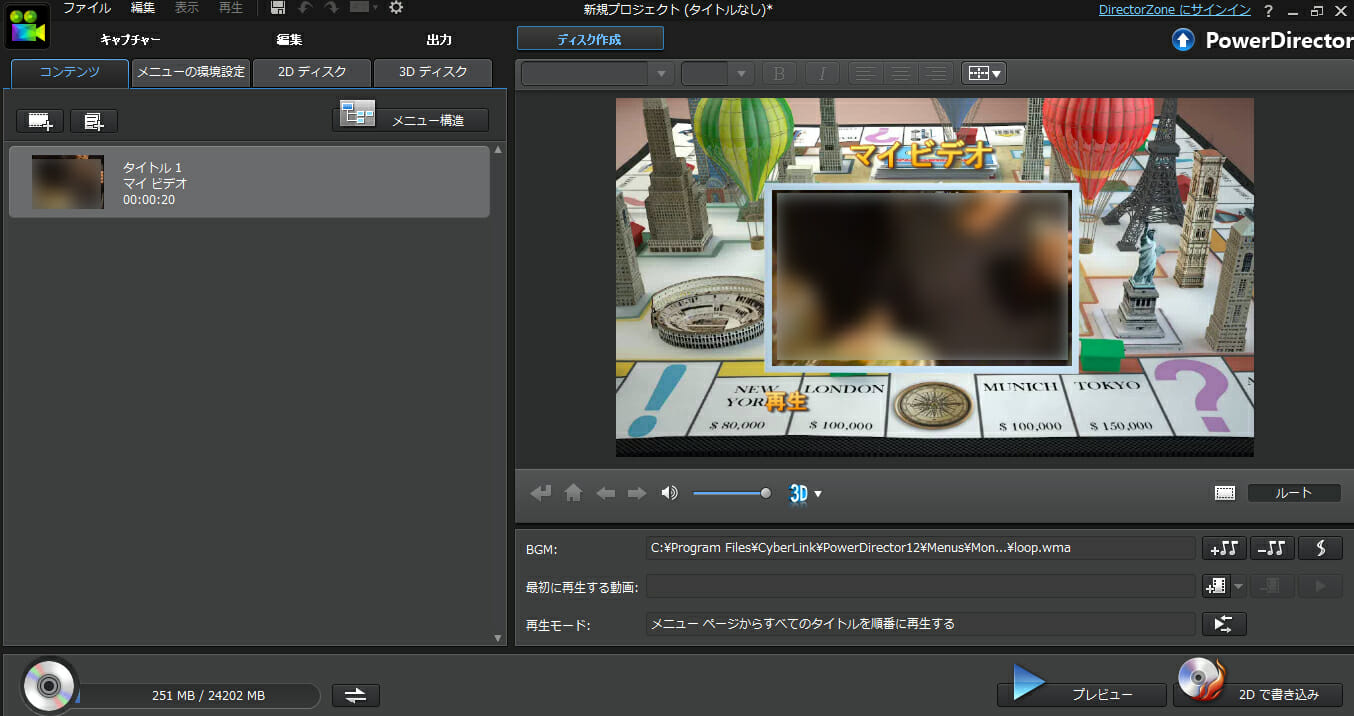
Task: Click the PowerDirector upgrade arrow icon
Action: [x=1183, y=40]
